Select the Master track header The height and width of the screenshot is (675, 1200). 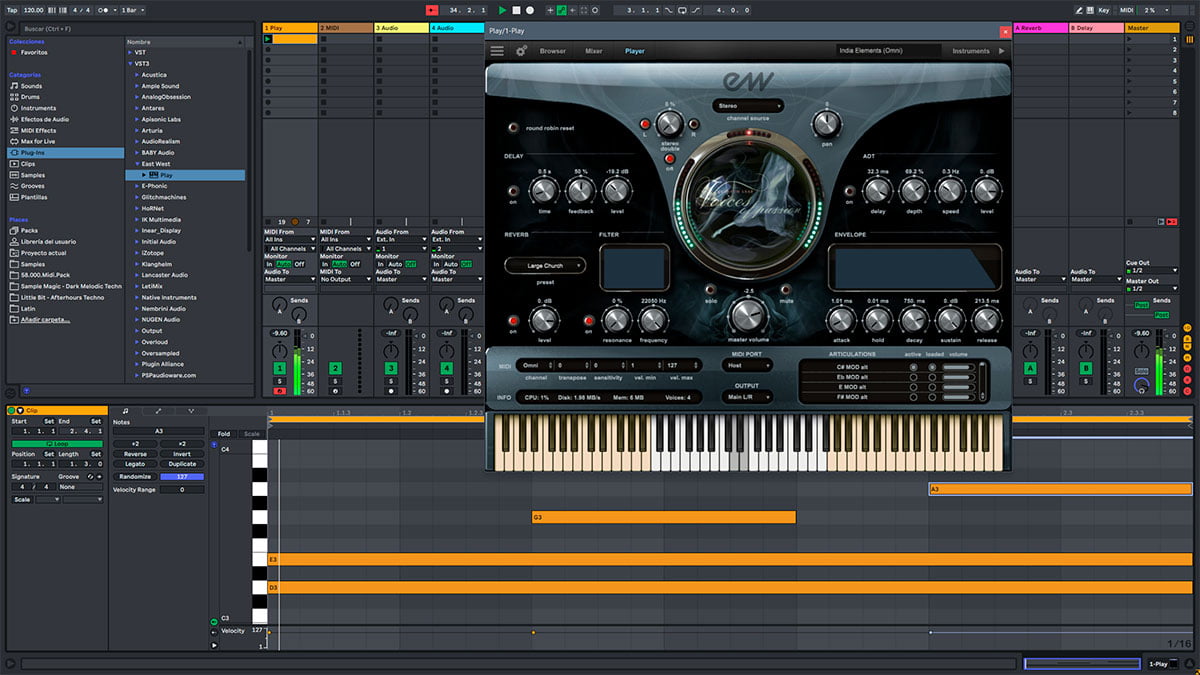point(1152,28)
